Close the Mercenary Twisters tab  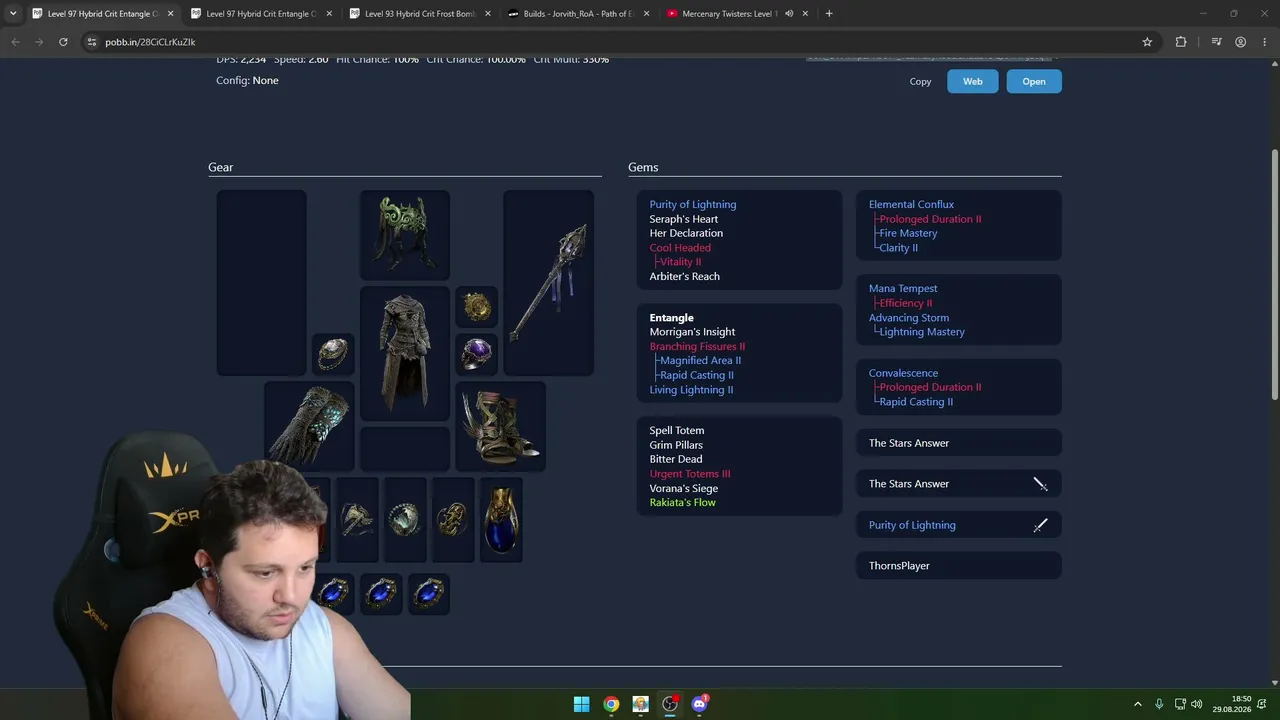805,14
